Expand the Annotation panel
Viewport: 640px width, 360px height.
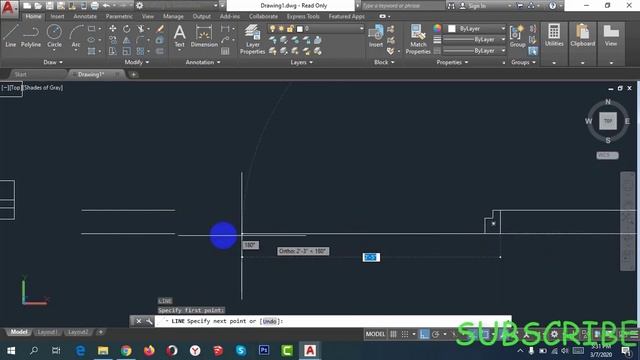click(x=203, y=62)
